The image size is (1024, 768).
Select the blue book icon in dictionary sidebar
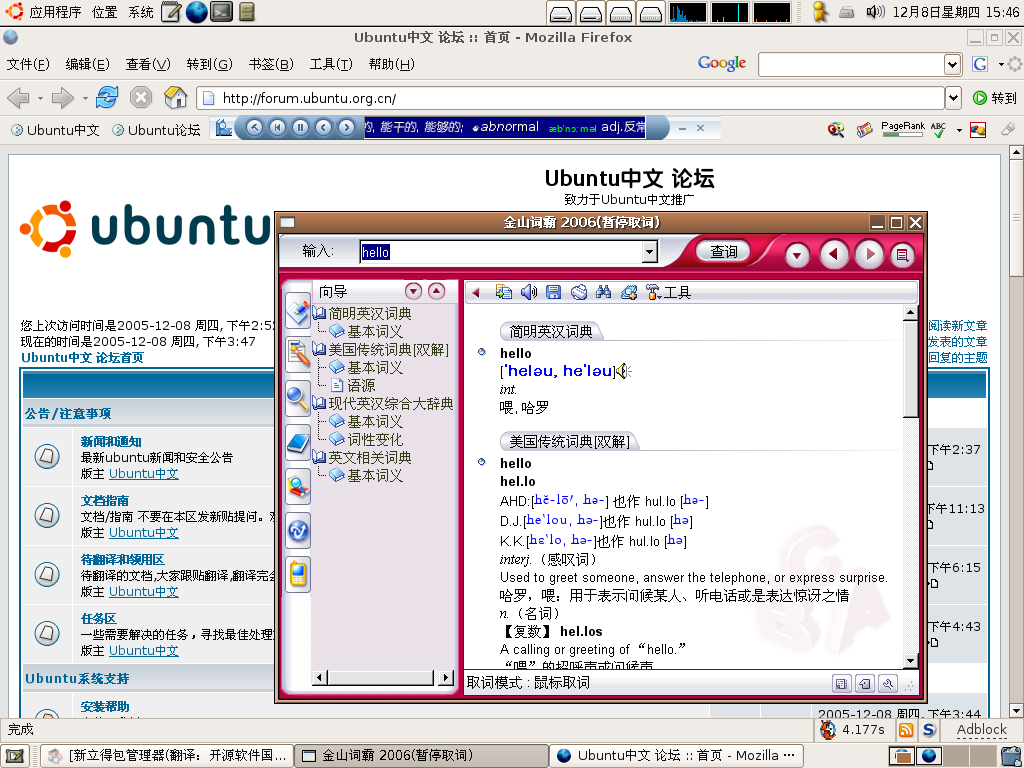point(298,442)
